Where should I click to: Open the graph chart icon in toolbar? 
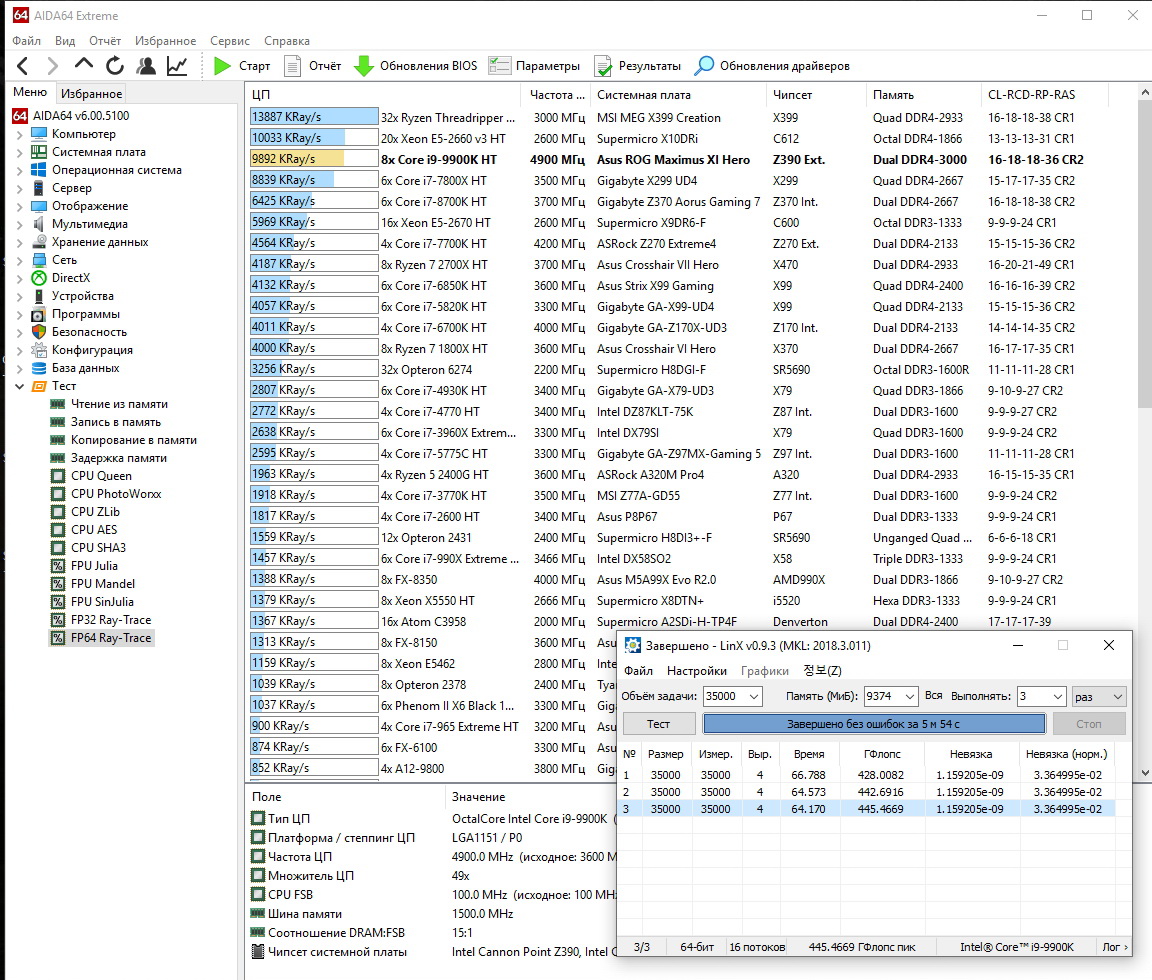pos(177,66)
